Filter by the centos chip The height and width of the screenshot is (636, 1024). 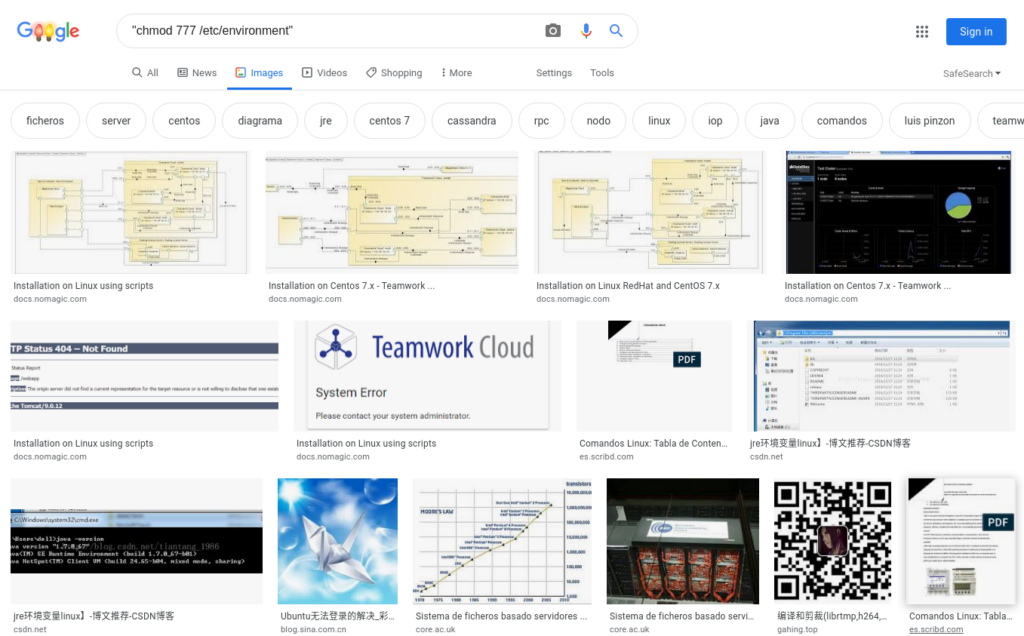pyautogui.click(x=184, y=121)
